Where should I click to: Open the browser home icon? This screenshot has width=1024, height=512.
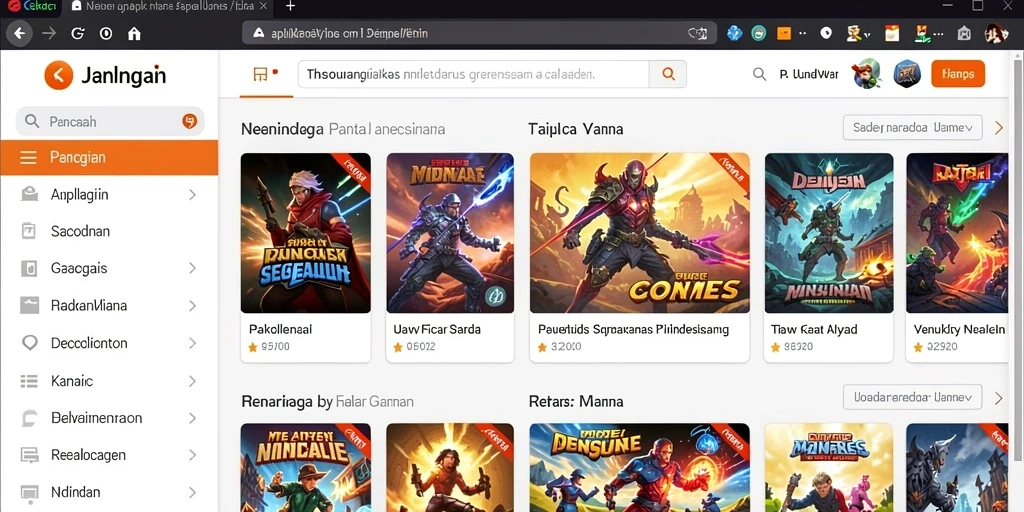(x=135, y=33)
